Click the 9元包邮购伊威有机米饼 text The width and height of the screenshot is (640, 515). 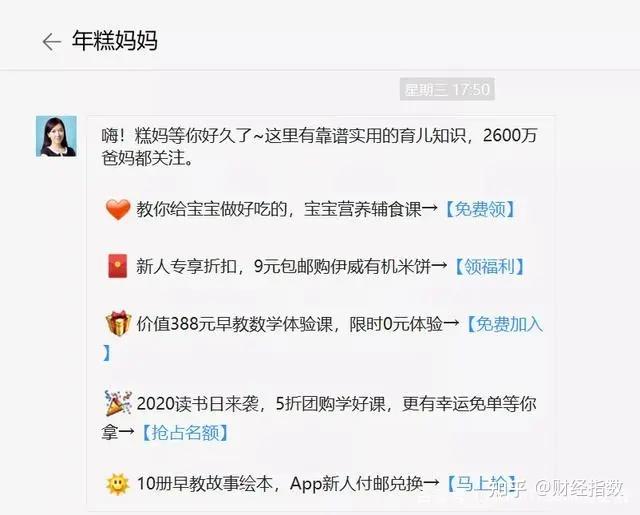(342, 266)
